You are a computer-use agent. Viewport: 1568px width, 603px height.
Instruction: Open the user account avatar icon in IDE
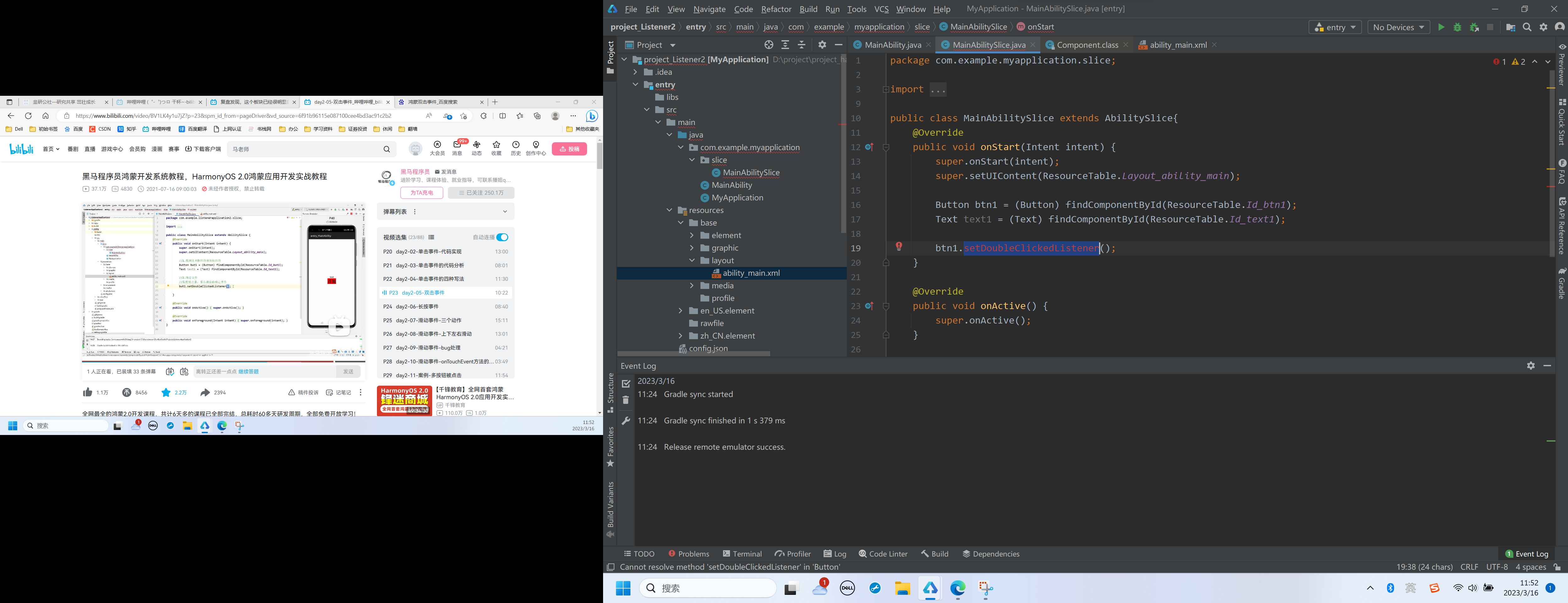coord(1559,27)
